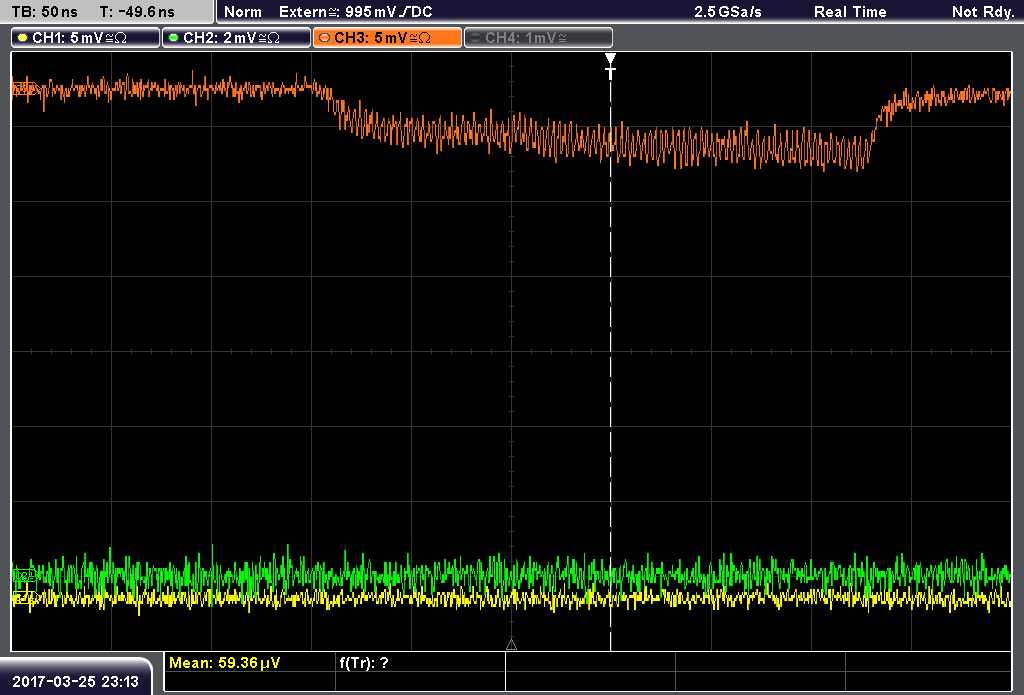Select the active CH3 5 mV channel tab
Screen dimensions: 1024x695
[x=387, y=38]
